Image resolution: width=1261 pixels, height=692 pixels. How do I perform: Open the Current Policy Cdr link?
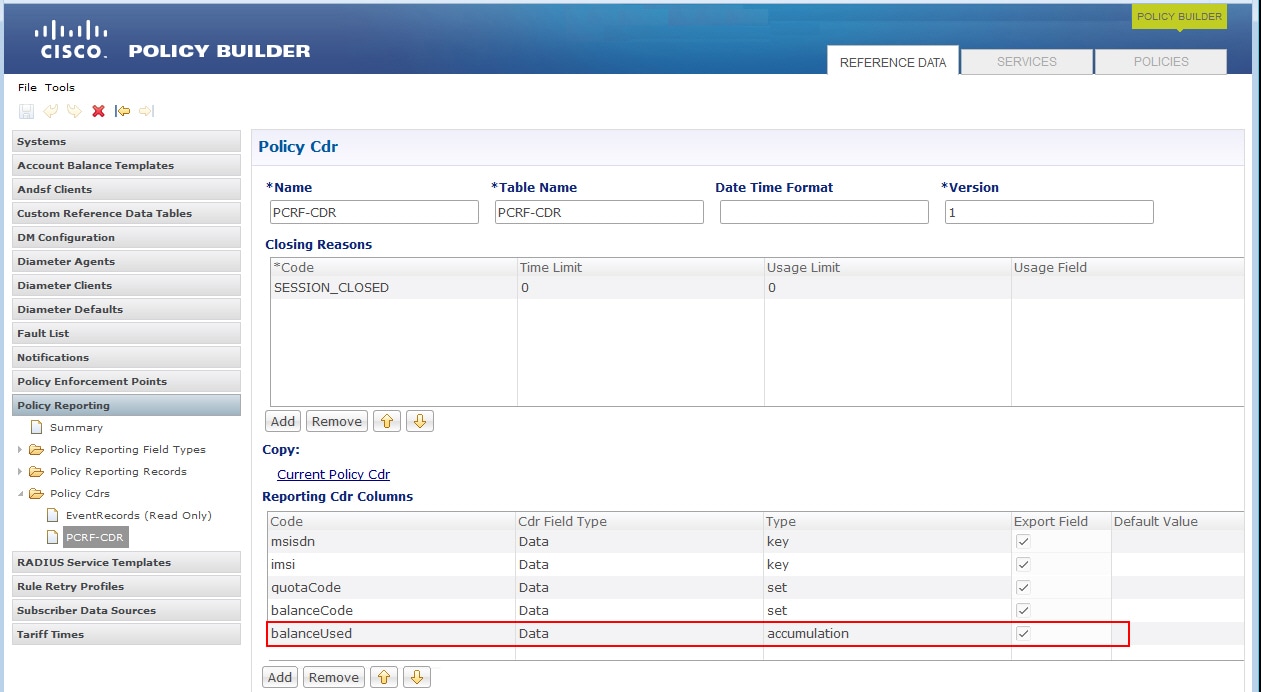(x=333, y=475)
